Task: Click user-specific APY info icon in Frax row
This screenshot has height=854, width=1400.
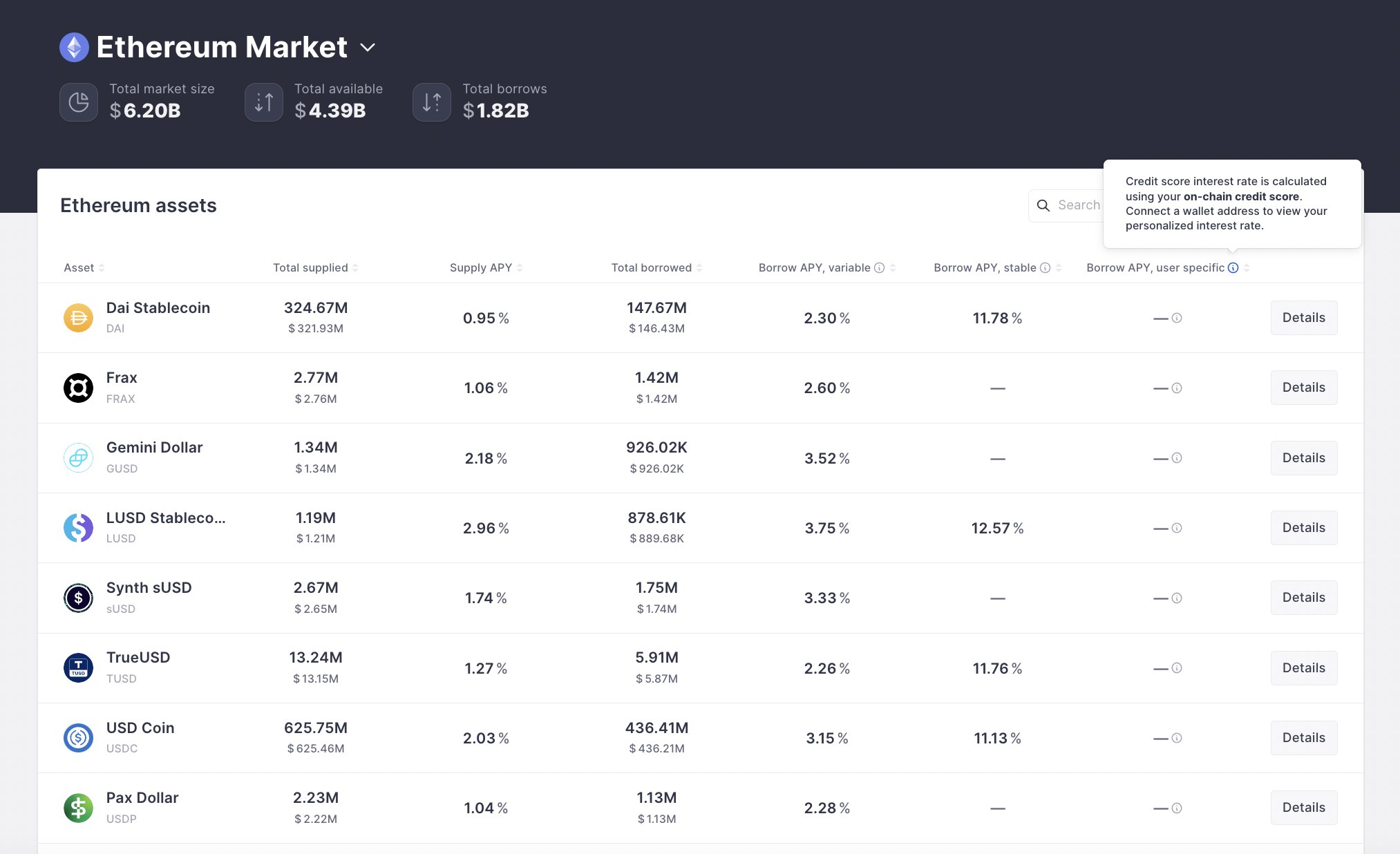Action: [1177, 388]
